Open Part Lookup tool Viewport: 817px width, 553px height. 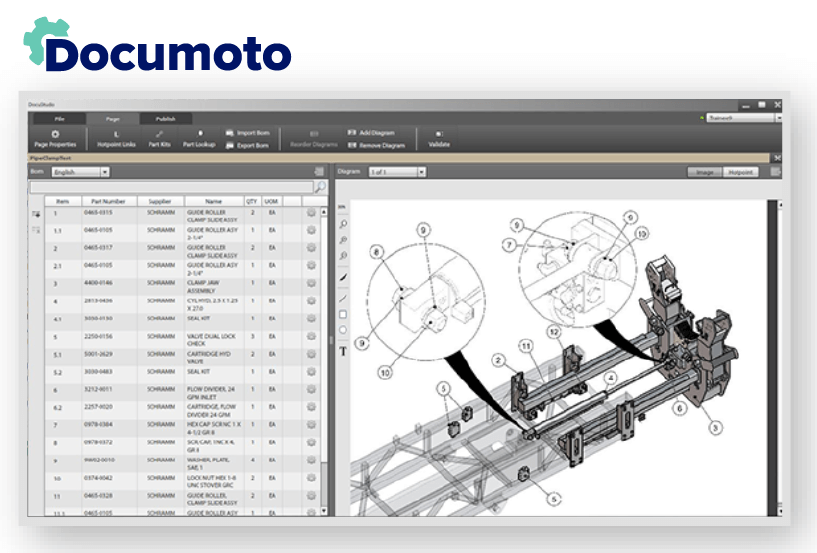(x=199, y=139)
